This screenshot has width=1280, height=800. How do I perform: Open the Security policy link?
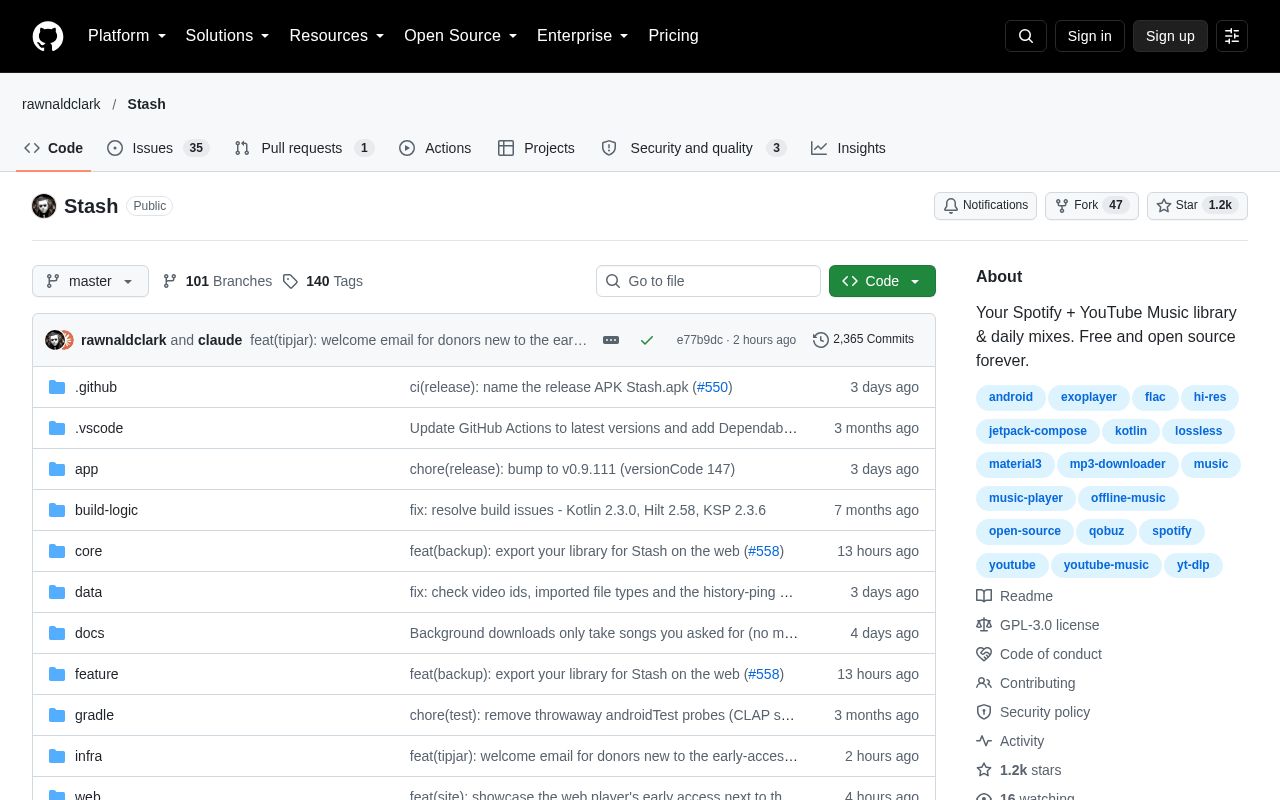coord(1033,712)
